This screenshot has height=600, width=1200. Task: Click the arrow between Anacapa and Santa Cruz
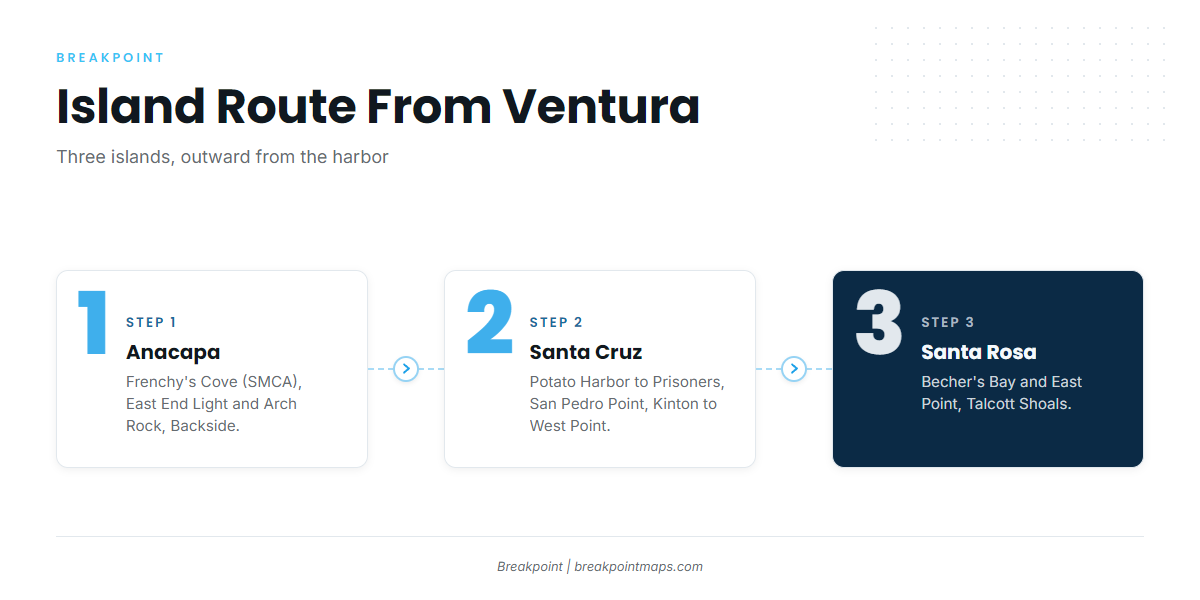[406, 369]
